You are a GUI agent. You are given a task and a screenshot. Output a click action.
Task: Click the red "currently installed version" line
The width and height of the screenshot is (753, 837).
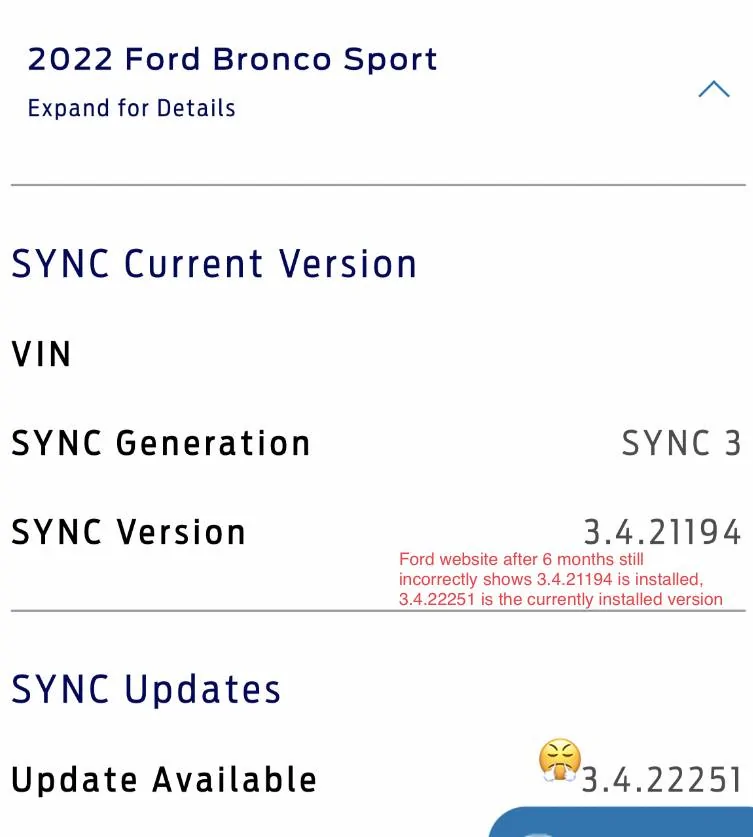click(x=560, y=600)
